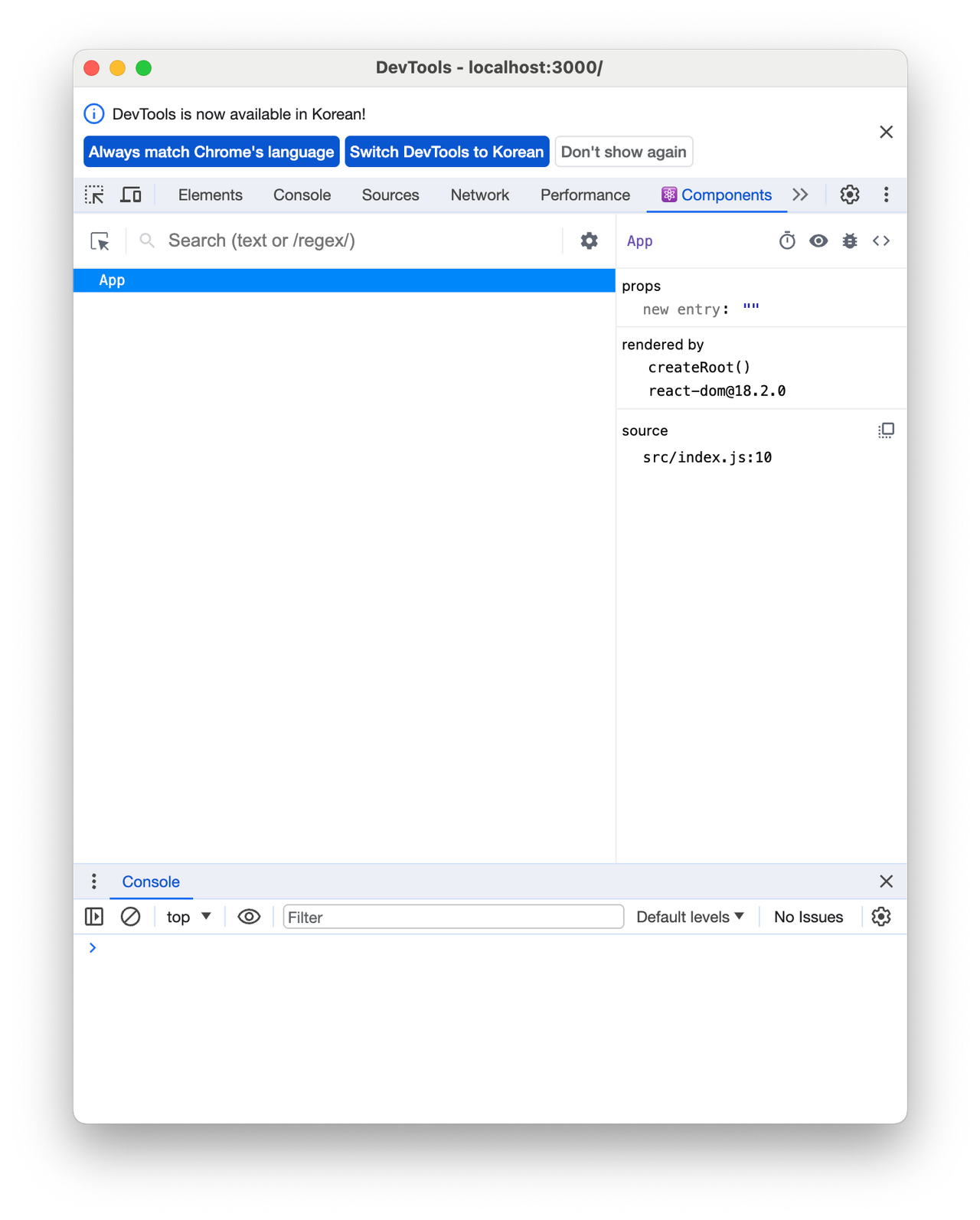Click the component search field
Screen dimensions: 980x1220
tap(360, 240)
